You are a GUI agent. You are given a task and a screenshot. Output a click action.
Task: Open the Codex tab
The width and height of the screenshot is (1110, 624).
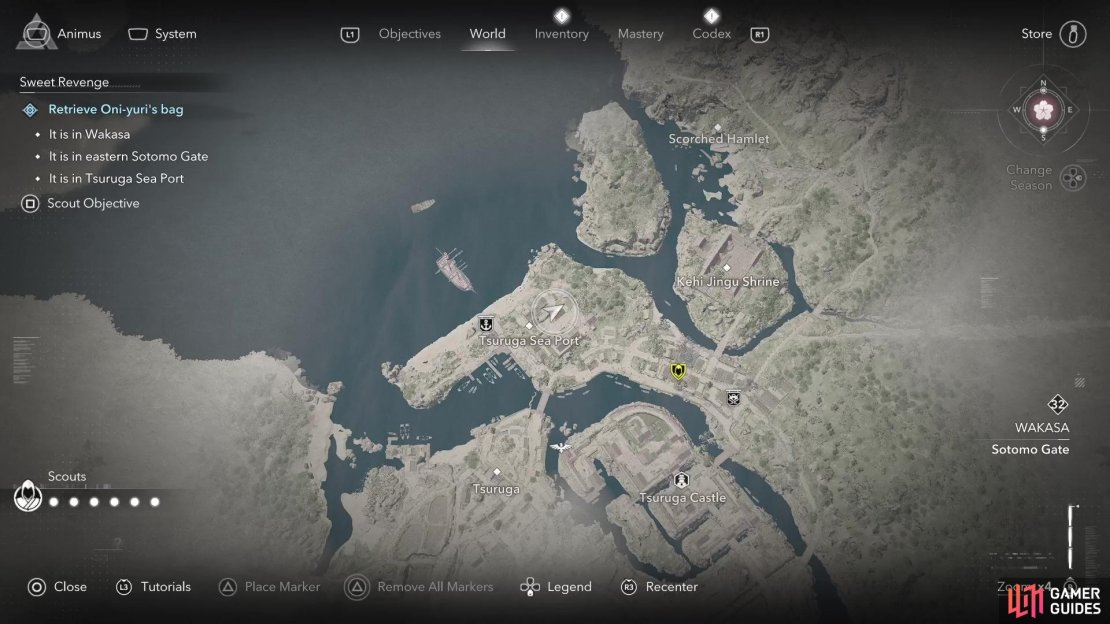[711, 33]
